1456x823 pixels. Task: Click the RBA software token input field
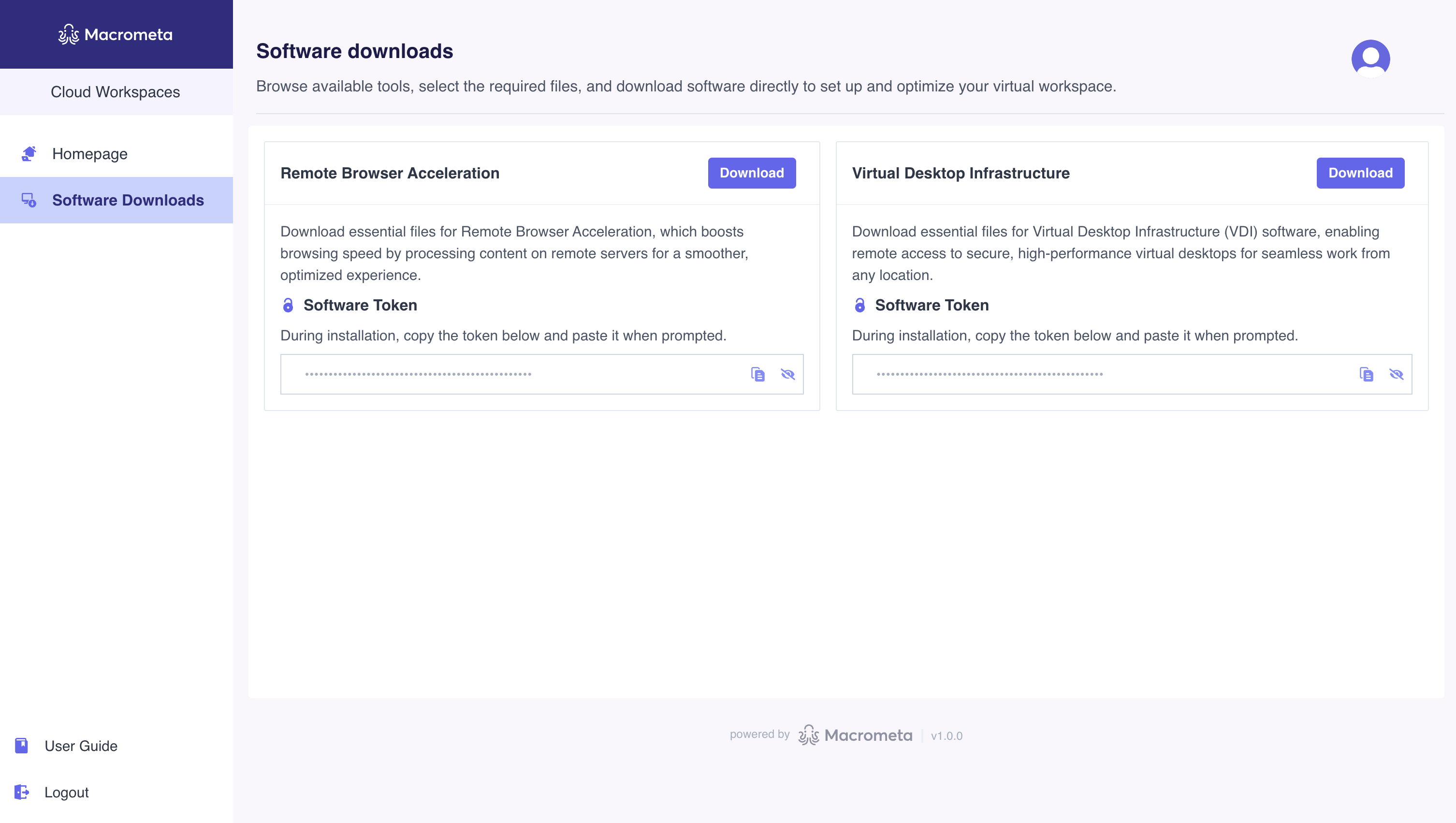[x=542, y=374]
